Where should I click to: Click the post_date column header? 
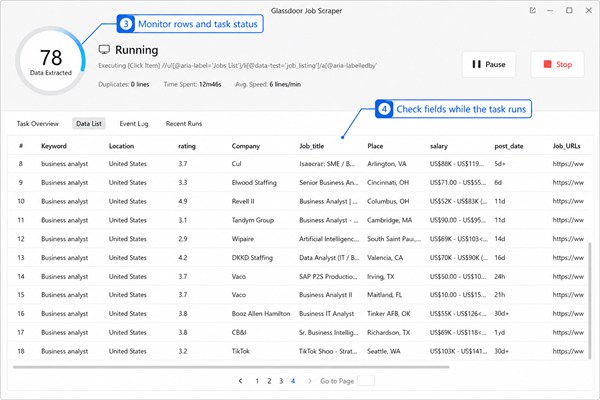tap(509, 146)
